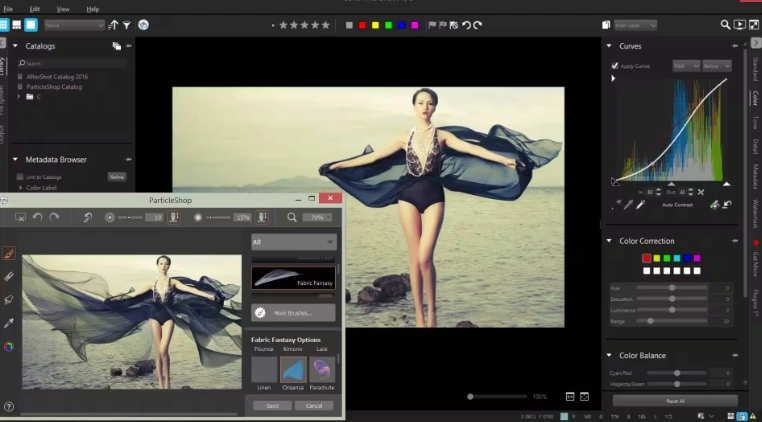The image size is (762, 422).
Task: Click the More Brushes button
Action: [293, 313]
